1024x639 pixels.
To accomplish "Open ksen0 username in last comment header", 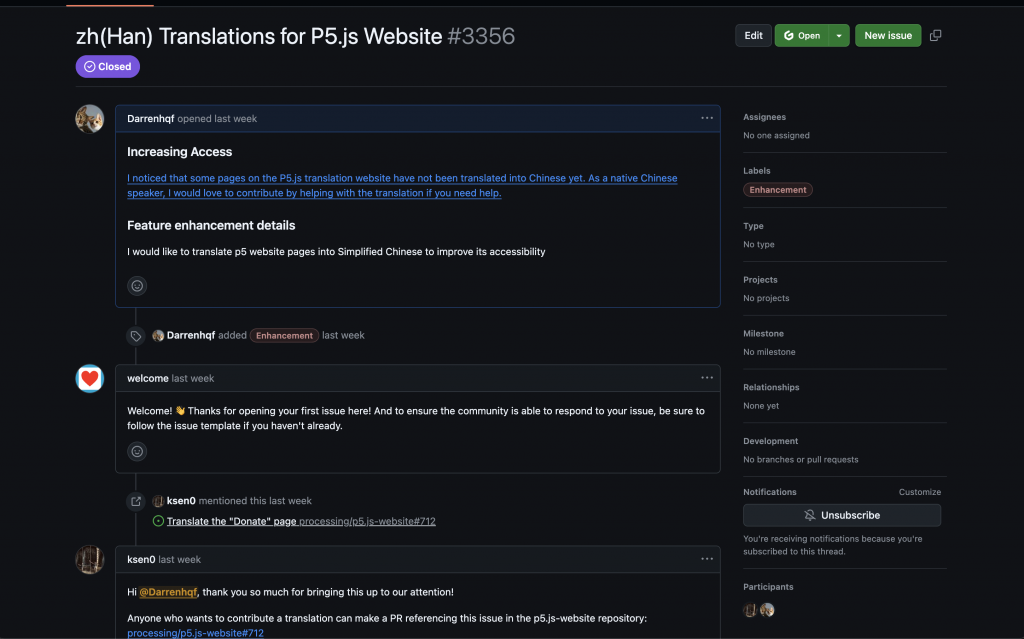I will (141, 560).
